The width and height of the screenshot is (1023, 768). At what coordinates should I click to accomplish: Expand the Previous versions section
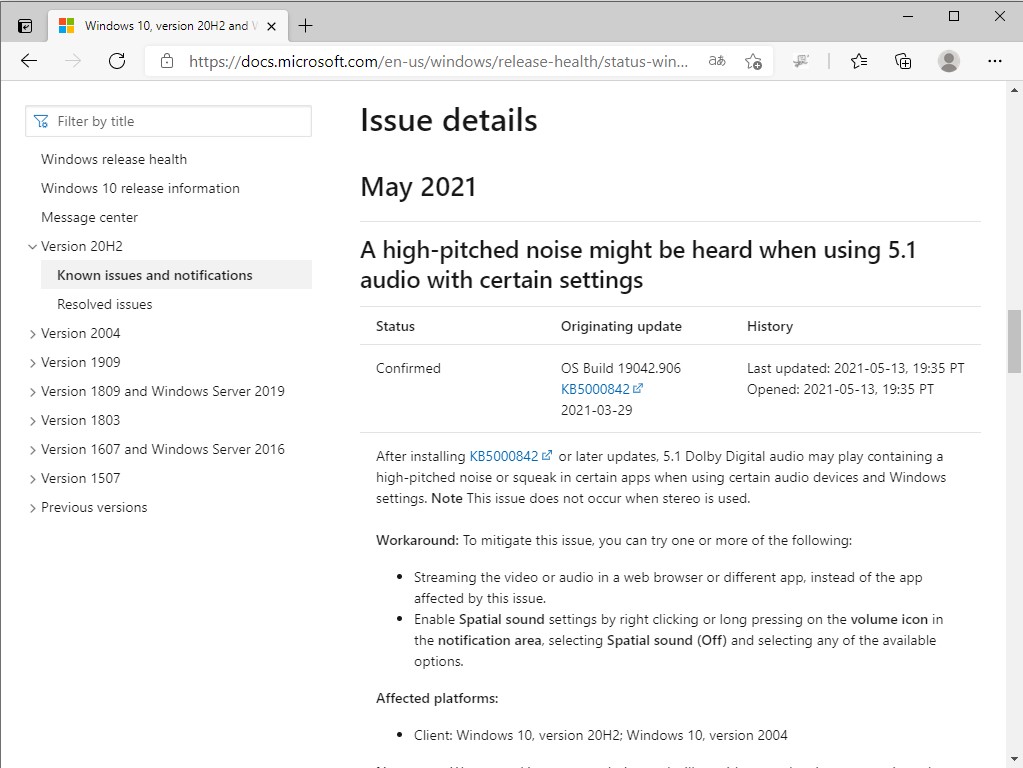33,507
